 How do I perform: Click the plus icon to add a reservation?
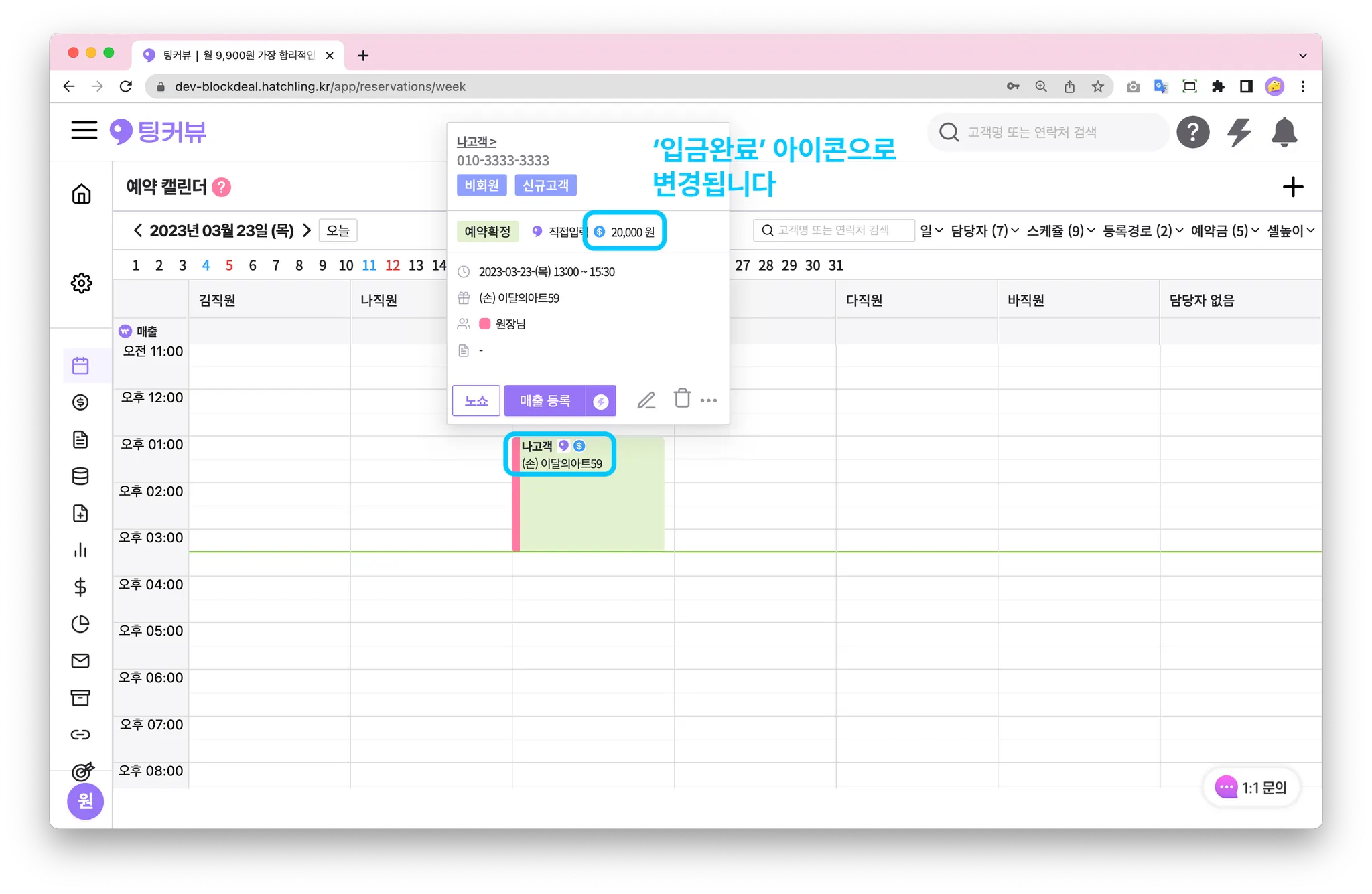click(1293, 187)
